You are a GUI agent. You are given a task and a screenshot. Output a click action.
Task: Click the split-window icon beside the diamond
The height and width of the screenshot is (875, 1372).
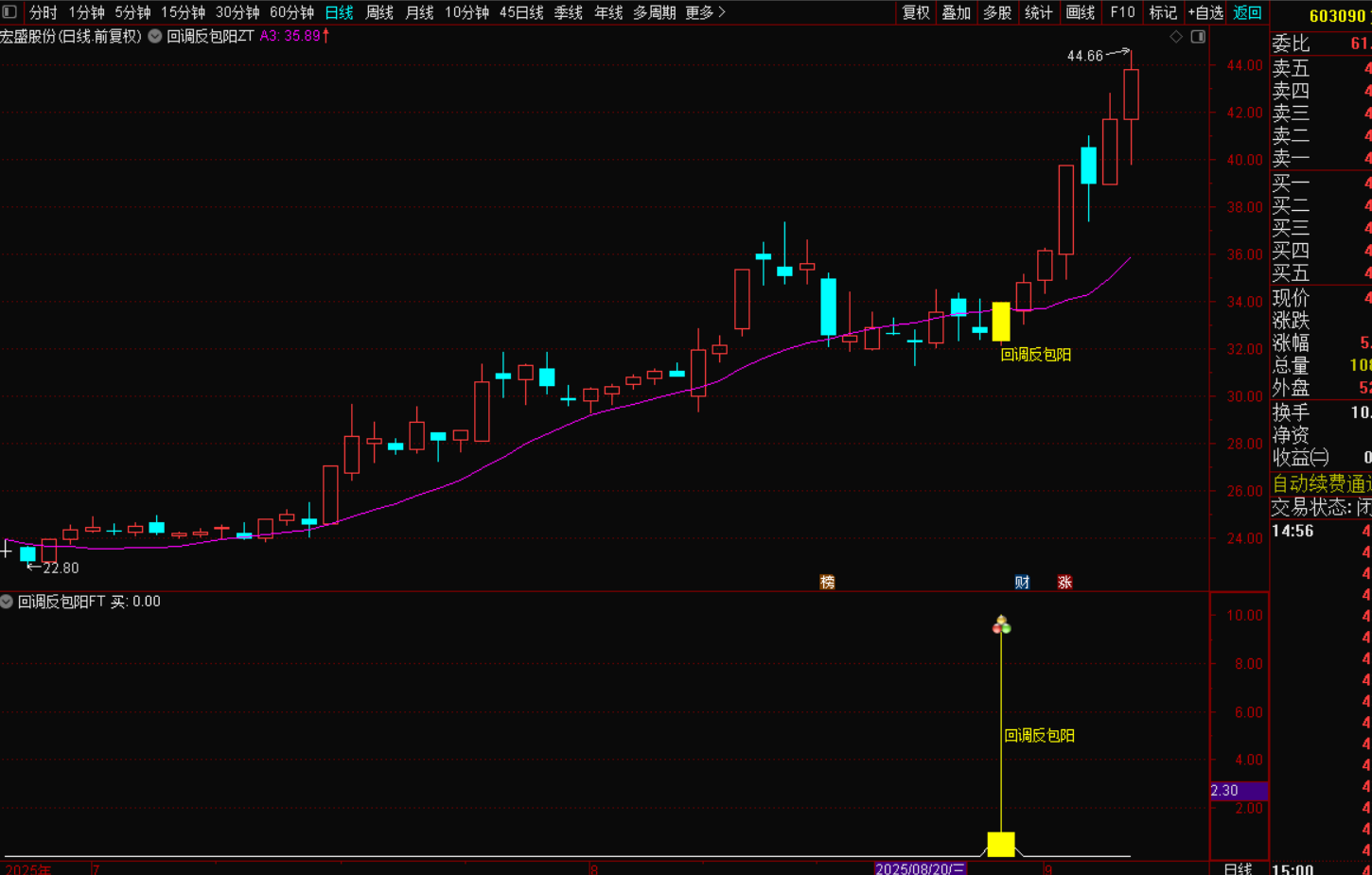tap(1198, 37)
